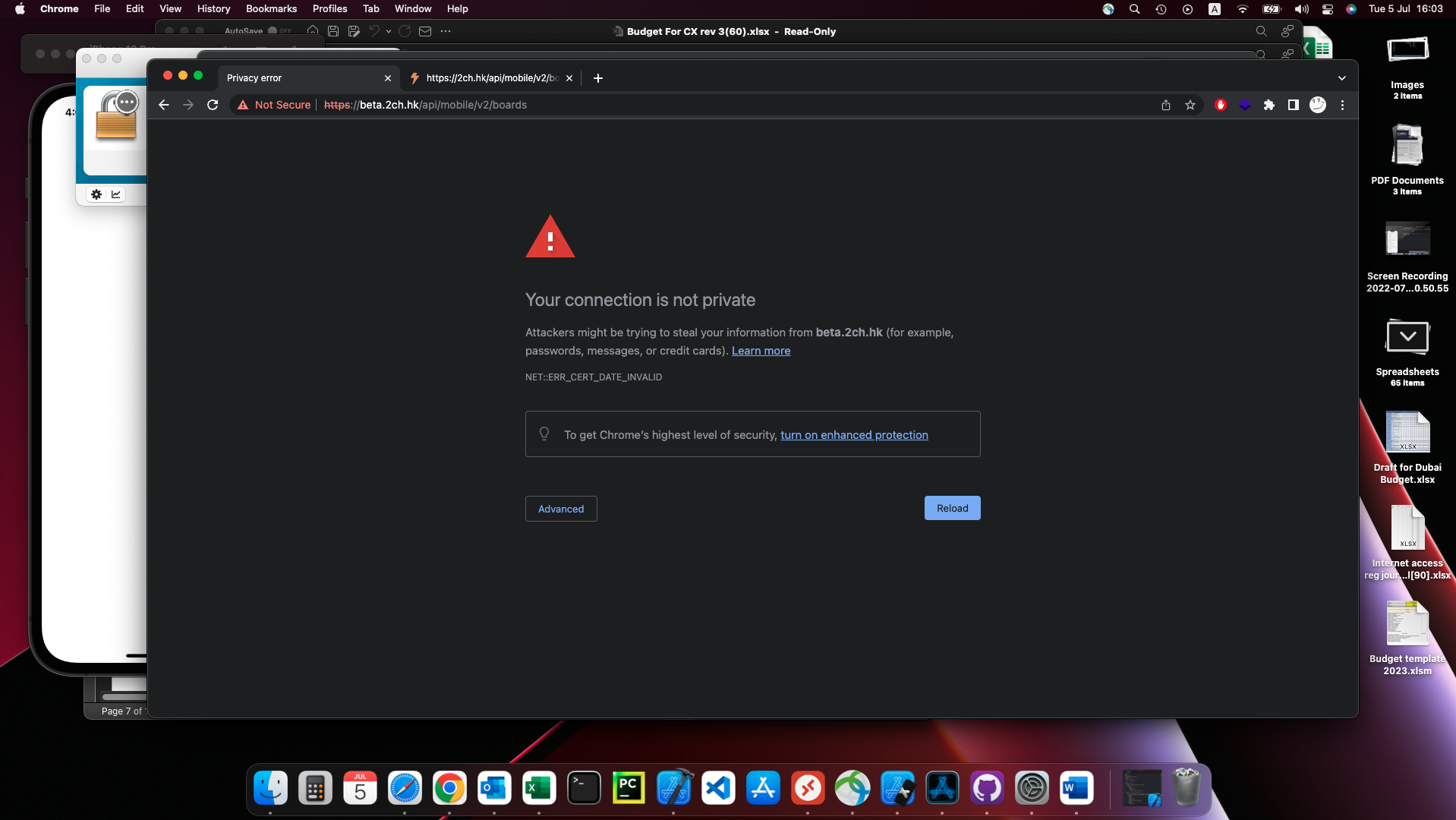Switch to the Privacy error tab
Image resolution: width=1456 pixels, height=820 pixels.
309,77
